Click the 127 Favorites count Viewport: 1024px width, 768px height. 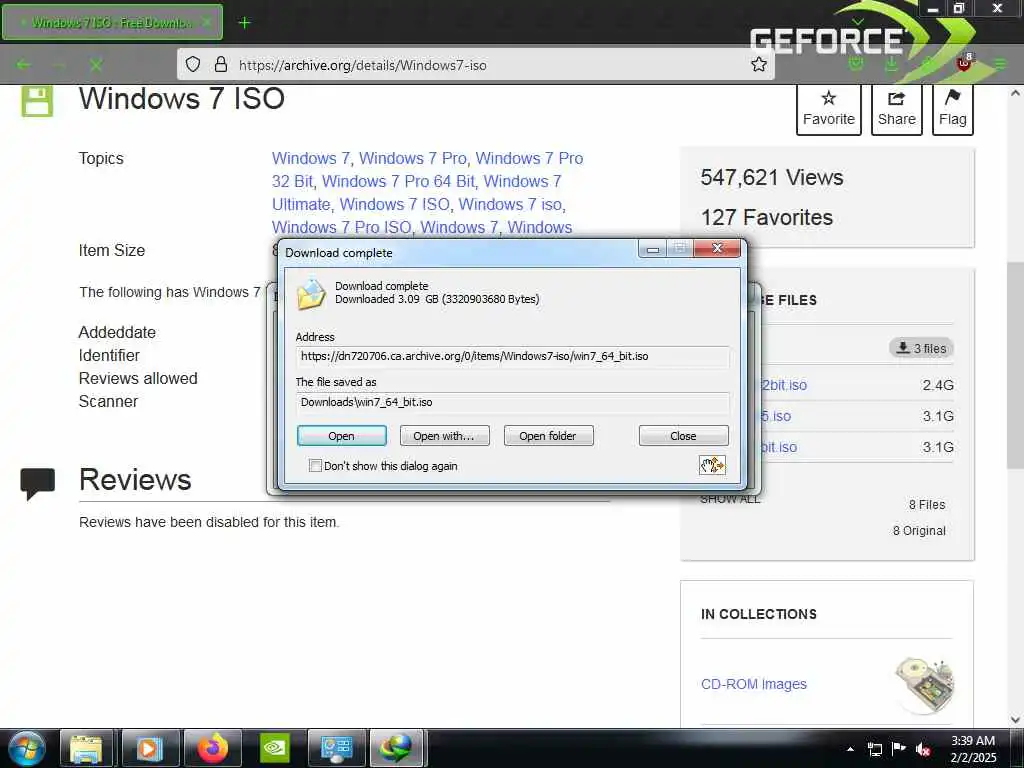point(767,217)
